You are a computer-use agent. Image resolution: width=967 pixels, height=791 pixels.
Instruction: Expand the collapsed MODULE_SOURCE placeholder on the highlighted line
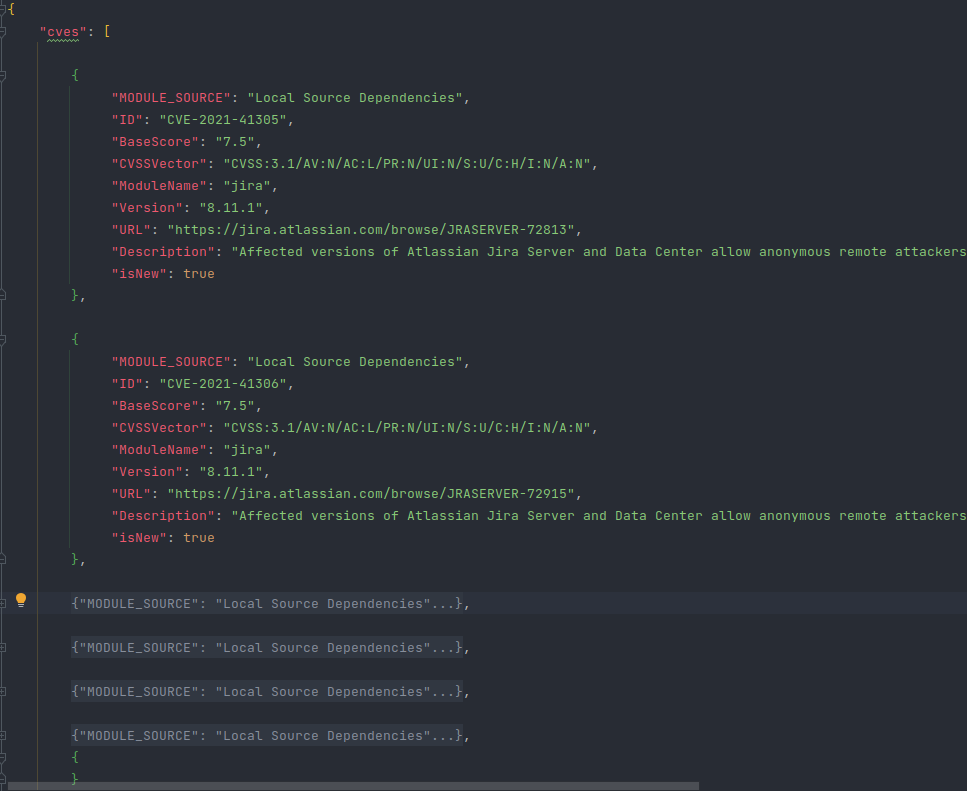coord(266,604)
